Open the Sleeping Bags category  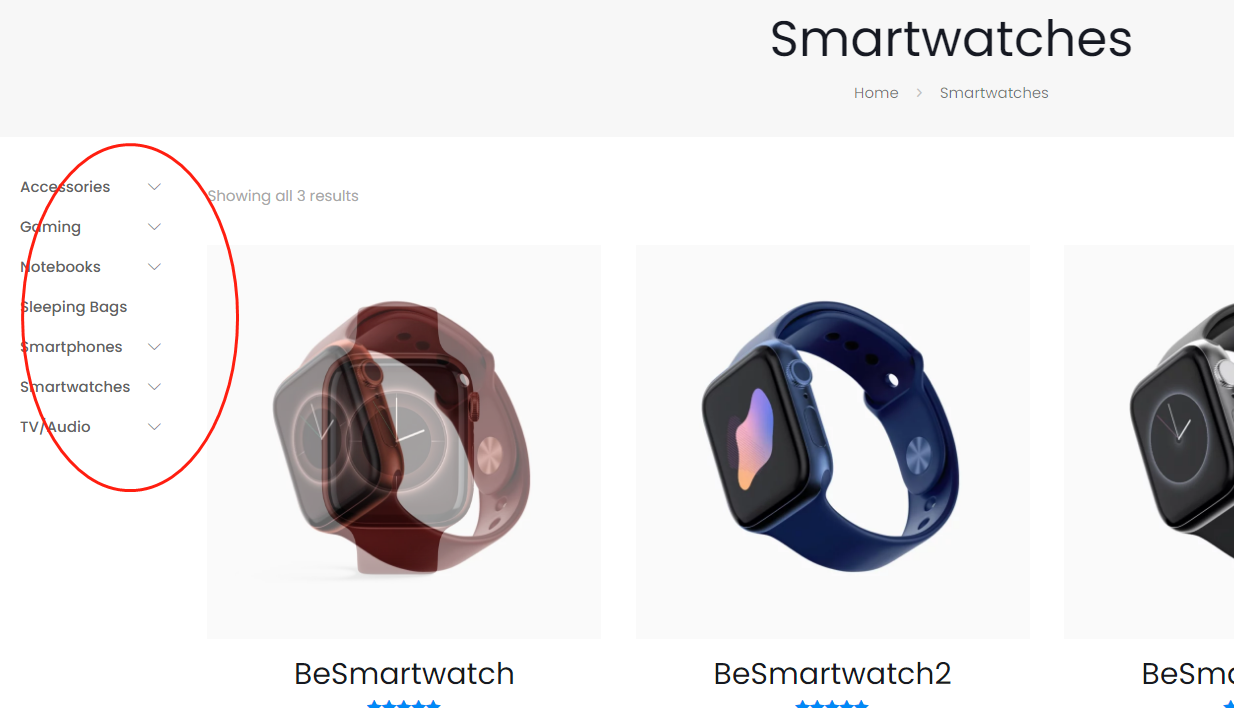coord(74,307)
